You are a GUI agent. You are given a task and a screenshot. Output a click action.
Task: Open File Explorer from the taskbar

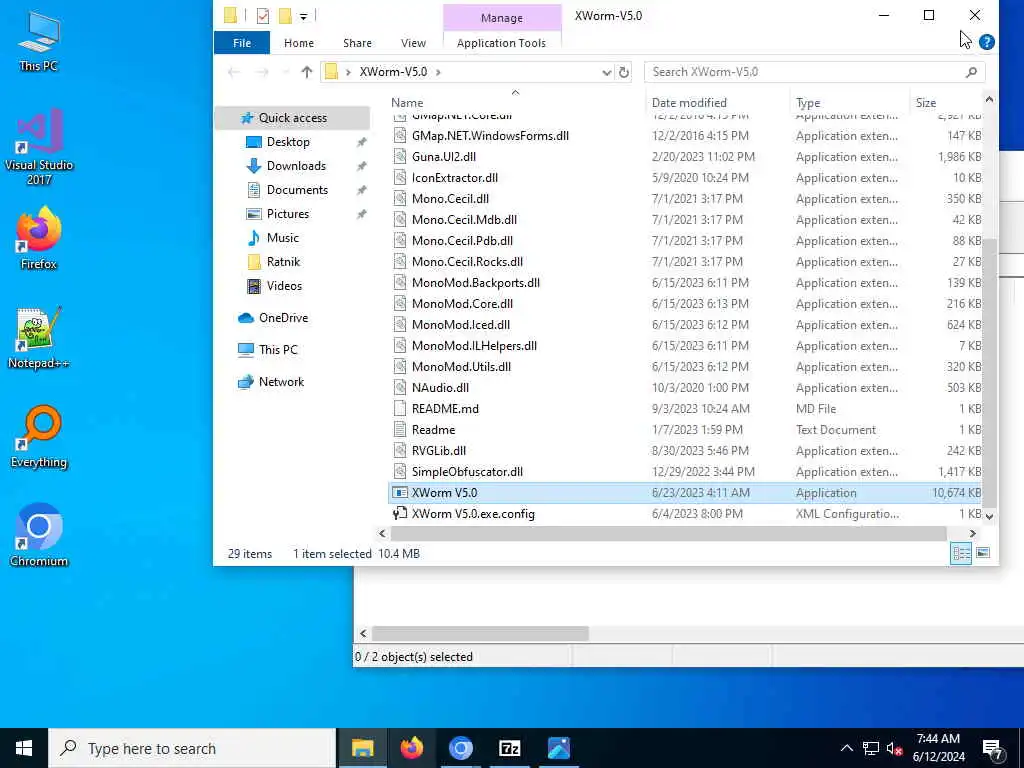point(362,748)
